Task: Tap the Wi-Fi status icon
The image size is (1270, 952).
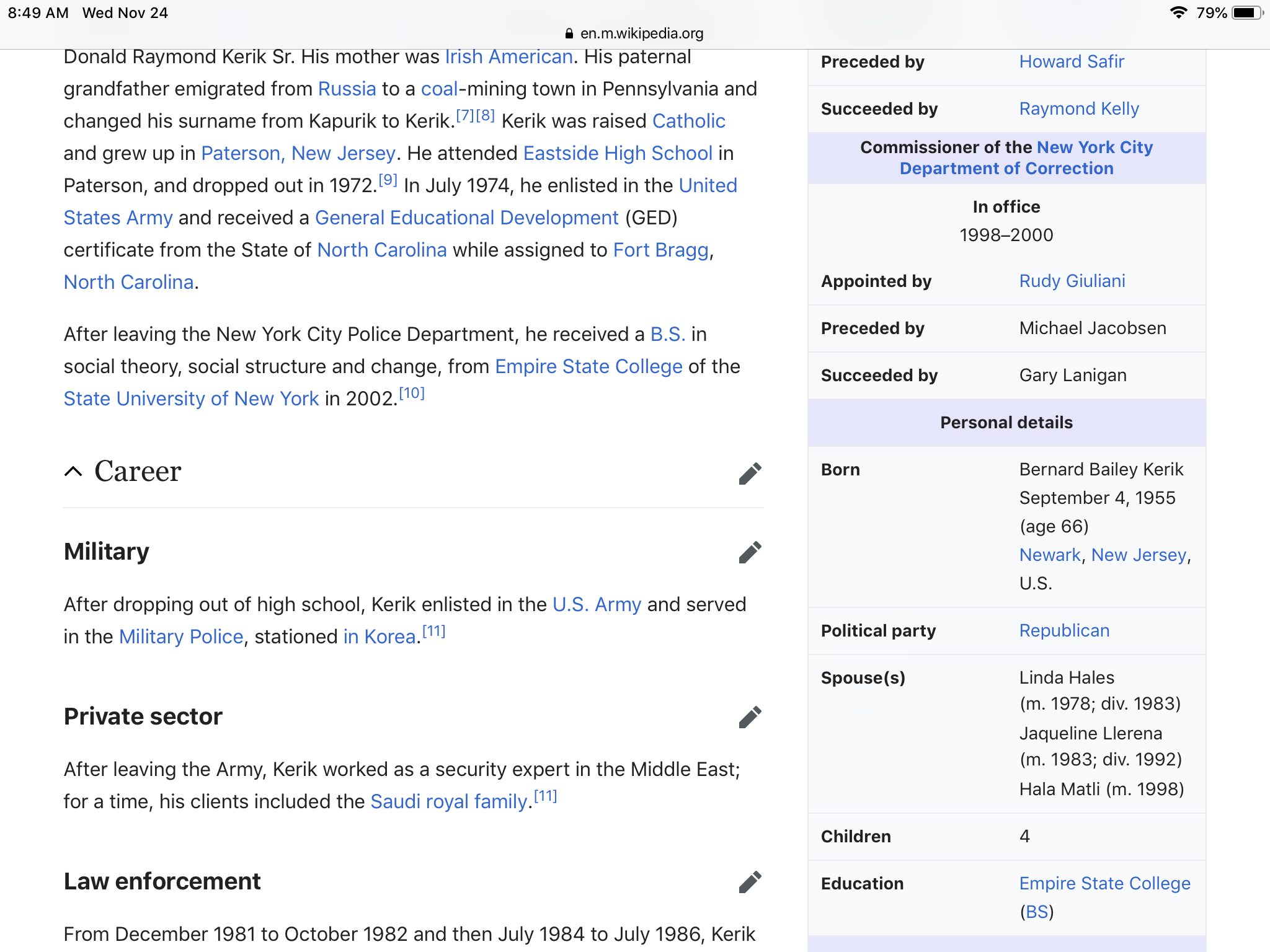Action: click(1178, 12)
